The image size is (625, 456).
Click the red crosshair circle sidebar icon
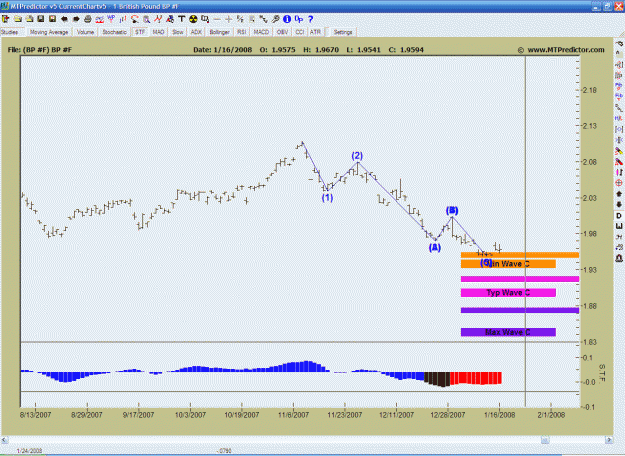[x=619, y=183]
